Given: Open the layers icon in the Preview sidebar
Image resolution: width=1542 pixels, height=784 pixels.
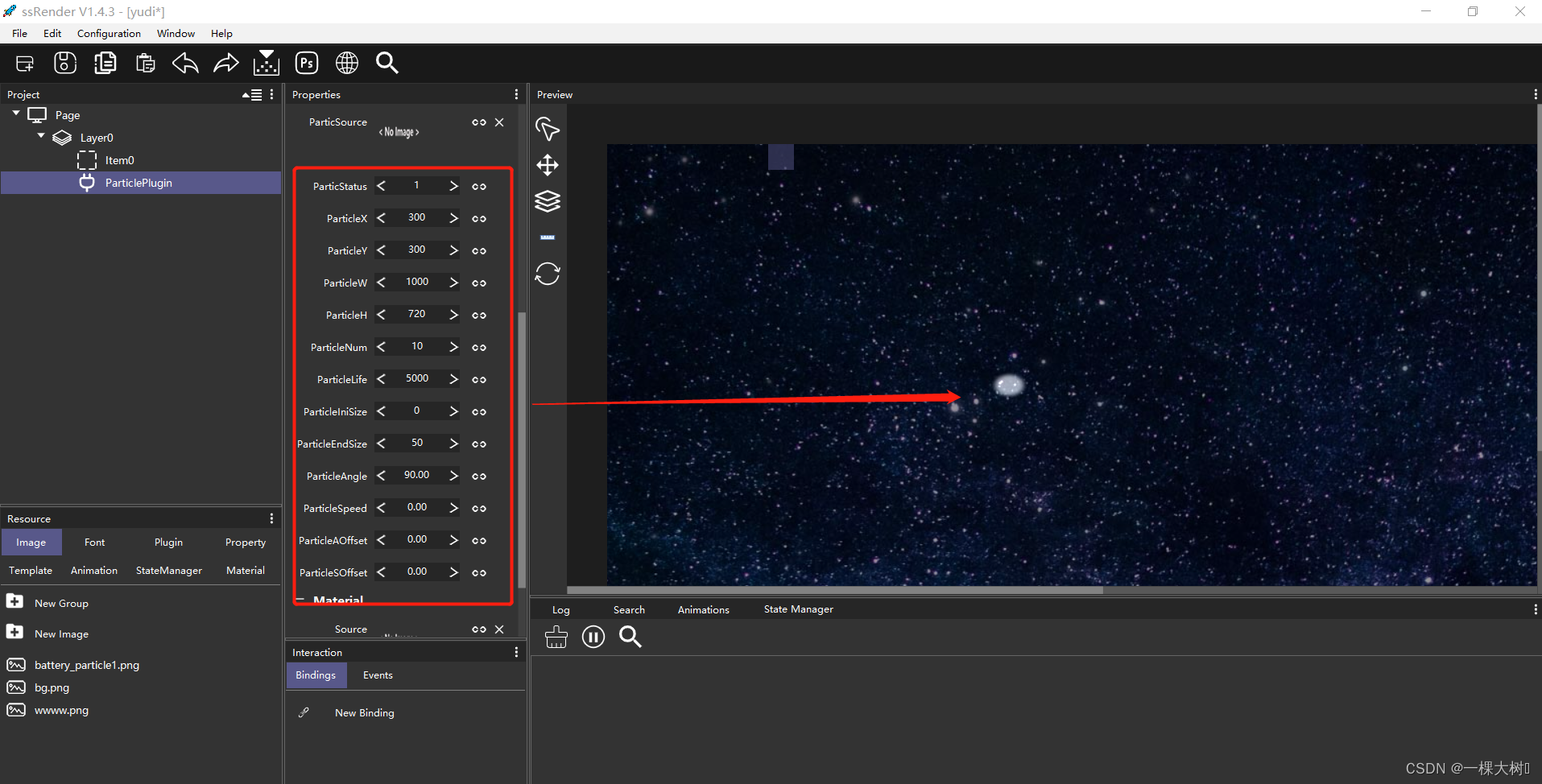Looking at the screenshot, I should point(548,201).
